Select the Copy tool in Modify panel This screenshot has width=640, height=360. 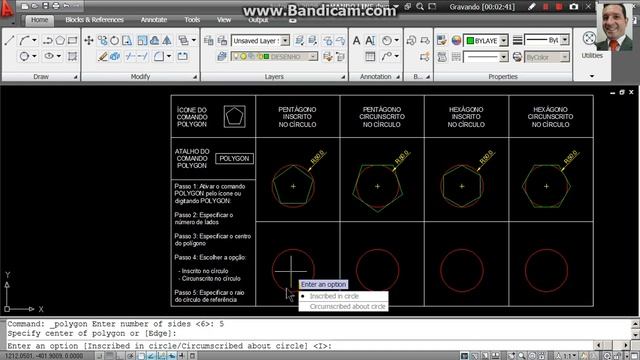(x=102, y=40)
